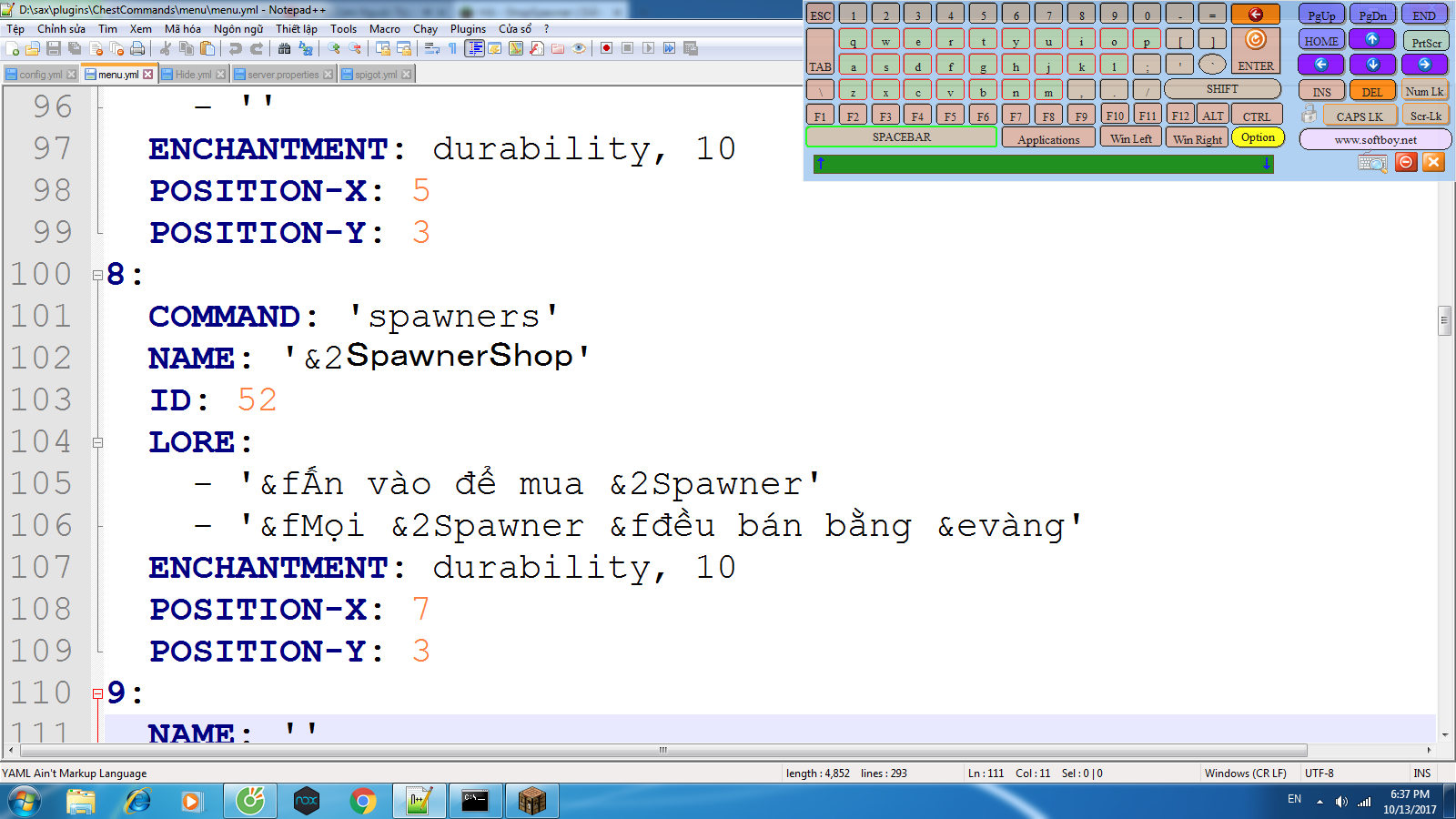The width and height of the screenshot is (1456, 819).
Task: Click the vertical scrollbar thumb in editor
Action: [1444, 321]
